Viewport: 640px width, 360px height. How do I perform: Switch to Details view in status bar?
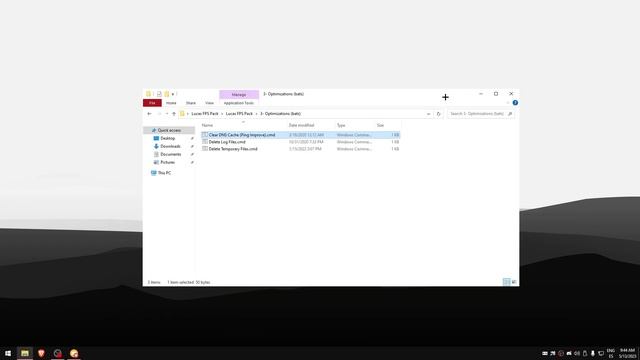[x=507, y=282]
